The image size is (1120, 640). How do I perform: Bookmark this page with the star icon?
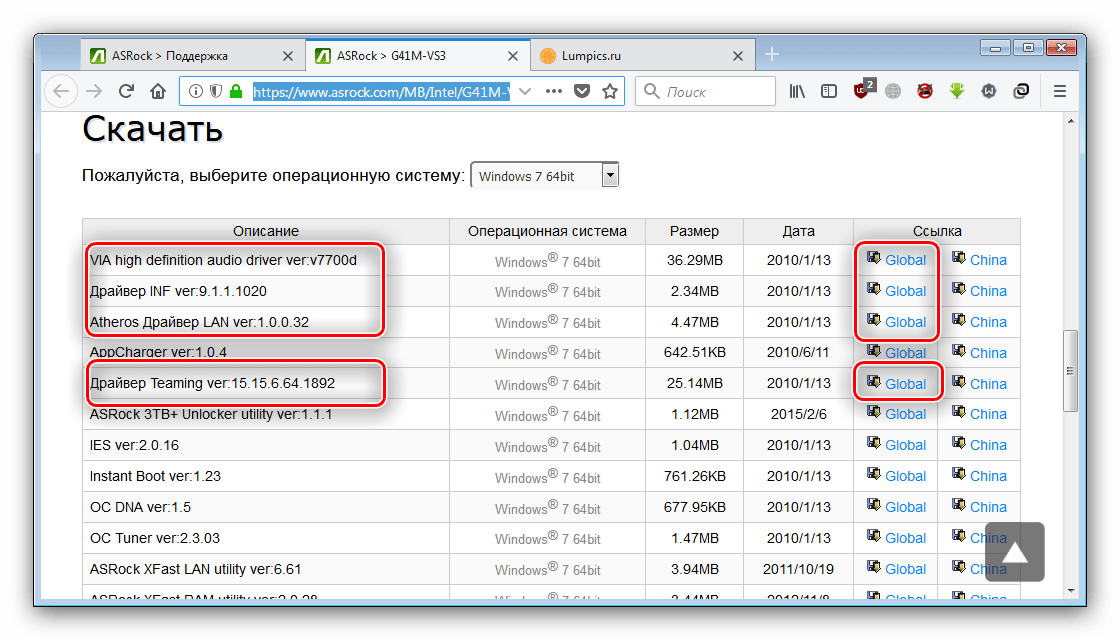(609, 91)
